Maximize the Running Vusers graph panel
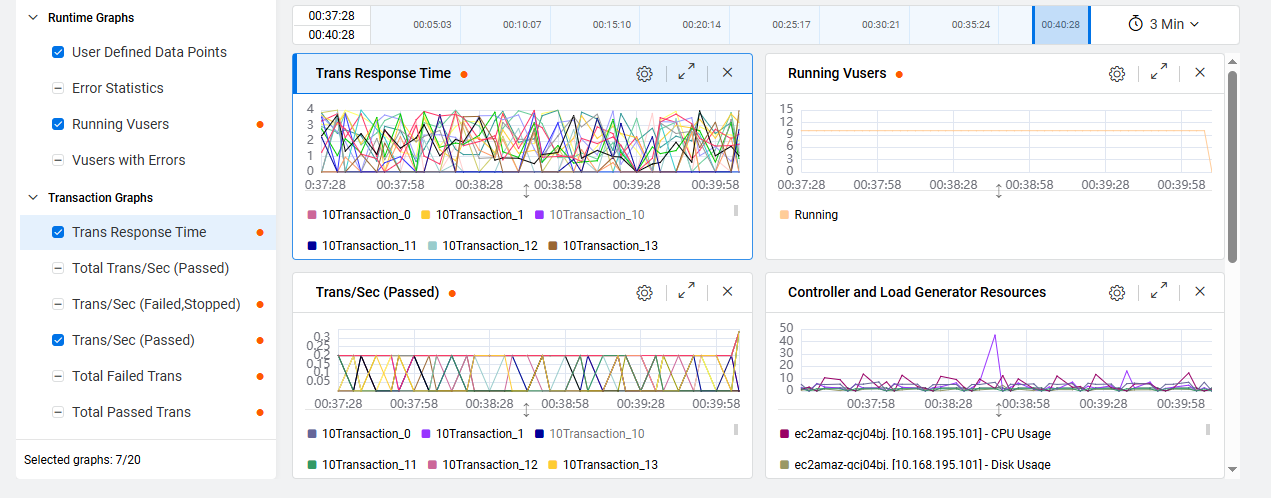Image resolution: width=1271 pixels, height=498 pixels. pos(1159,73)
